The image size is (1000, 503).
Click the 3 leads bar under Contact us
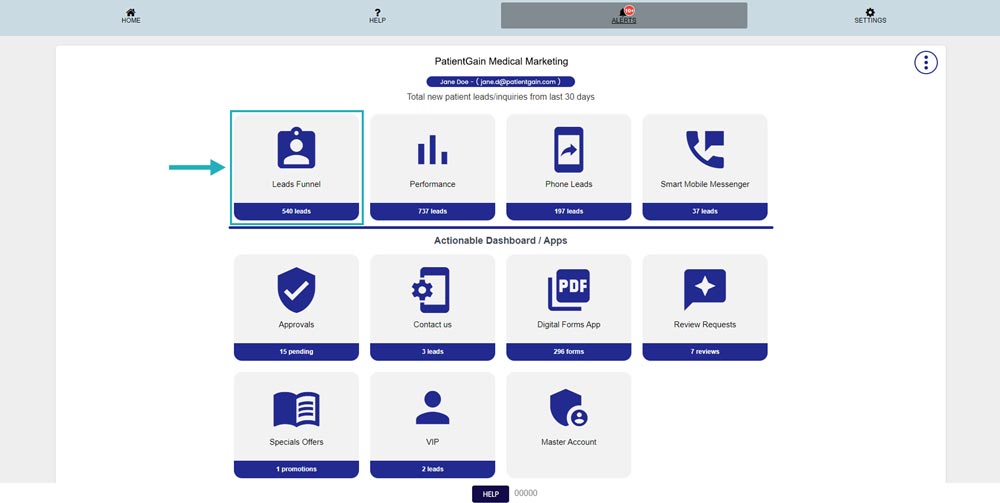coord(432,351)
